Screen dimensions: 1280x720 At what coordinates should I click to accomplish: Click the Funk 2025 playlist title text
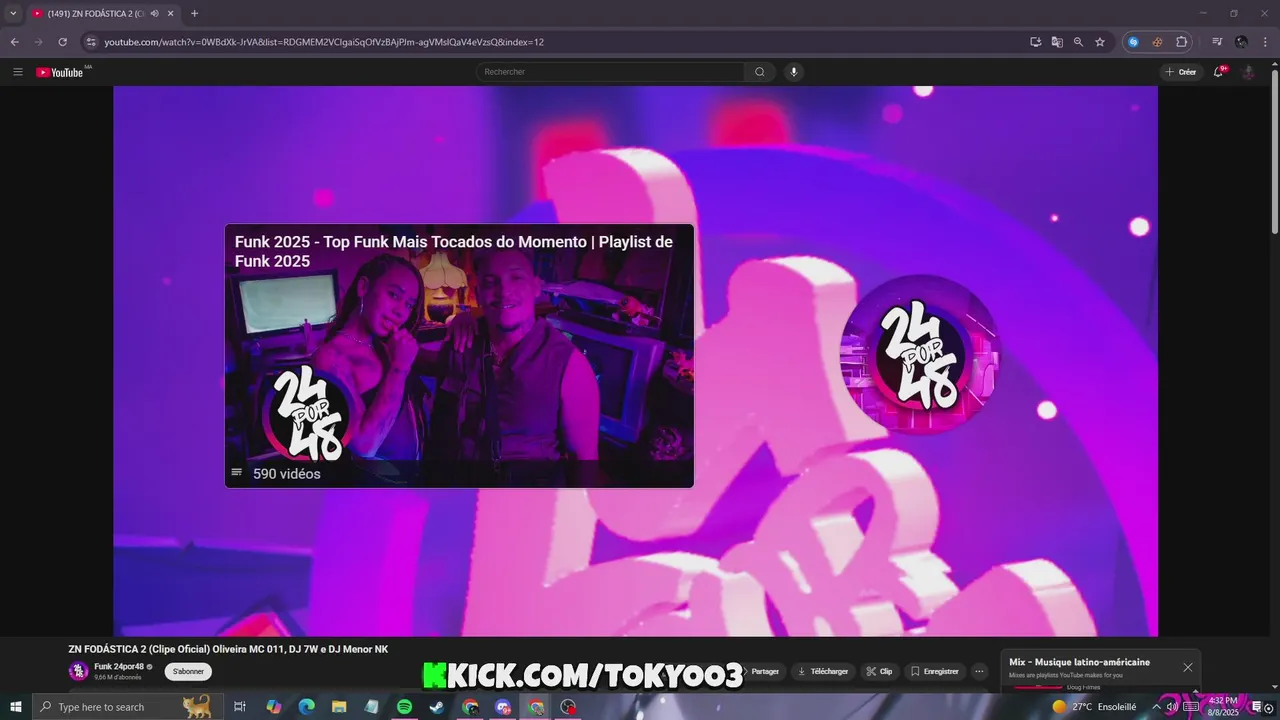click(453, 251)
